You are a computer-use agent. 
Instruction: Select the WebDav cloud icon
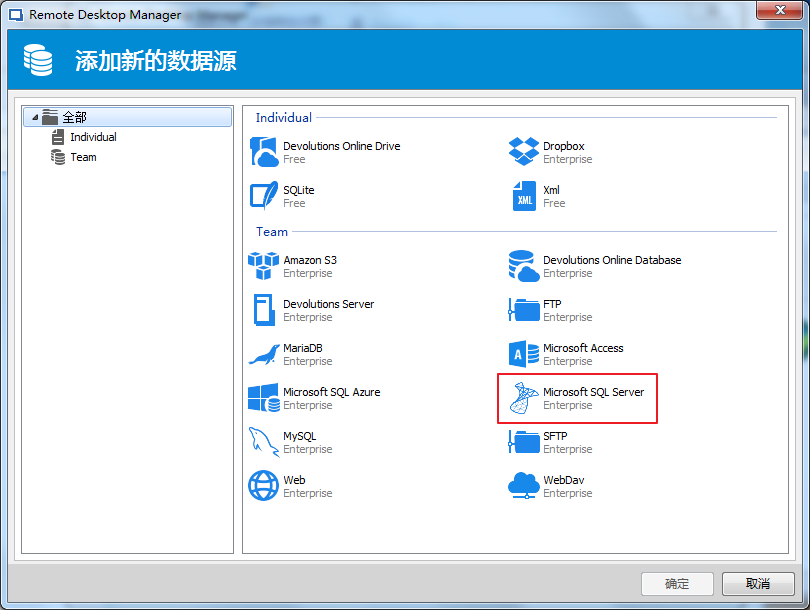click(524, 486)
